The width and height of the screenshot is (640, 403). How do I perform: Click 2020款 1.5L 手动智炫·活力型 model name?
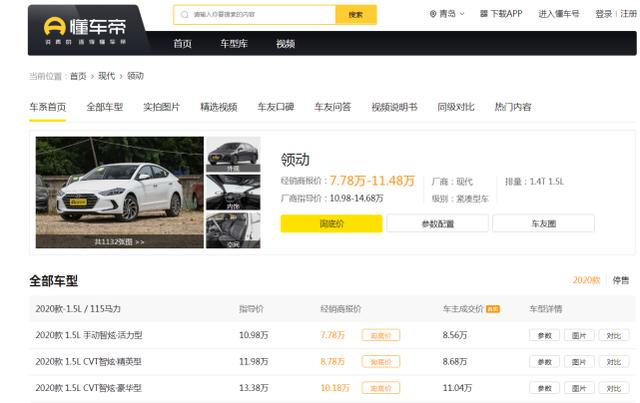(x=89, y=335)
